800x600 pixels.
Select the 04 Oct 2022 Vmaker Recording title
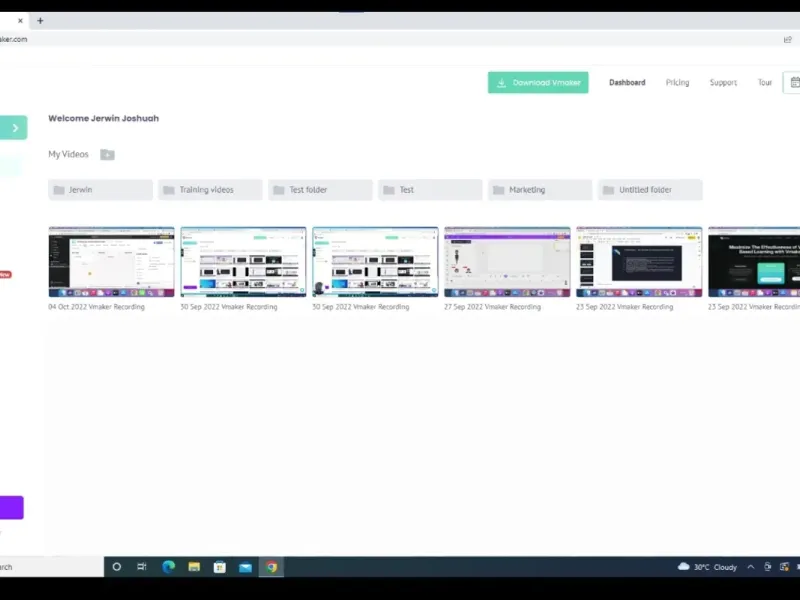point(96,307)
